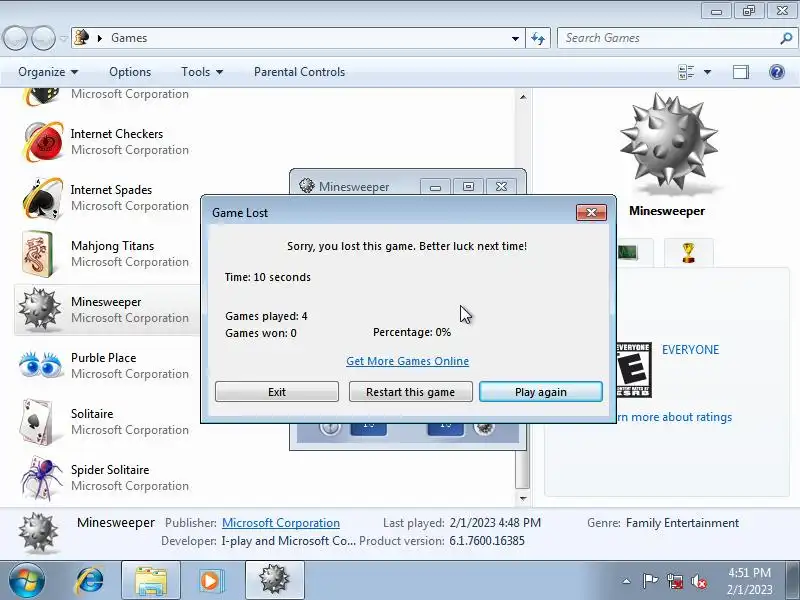Click the Play again button
Screen dimensions: 800x600
541,392
